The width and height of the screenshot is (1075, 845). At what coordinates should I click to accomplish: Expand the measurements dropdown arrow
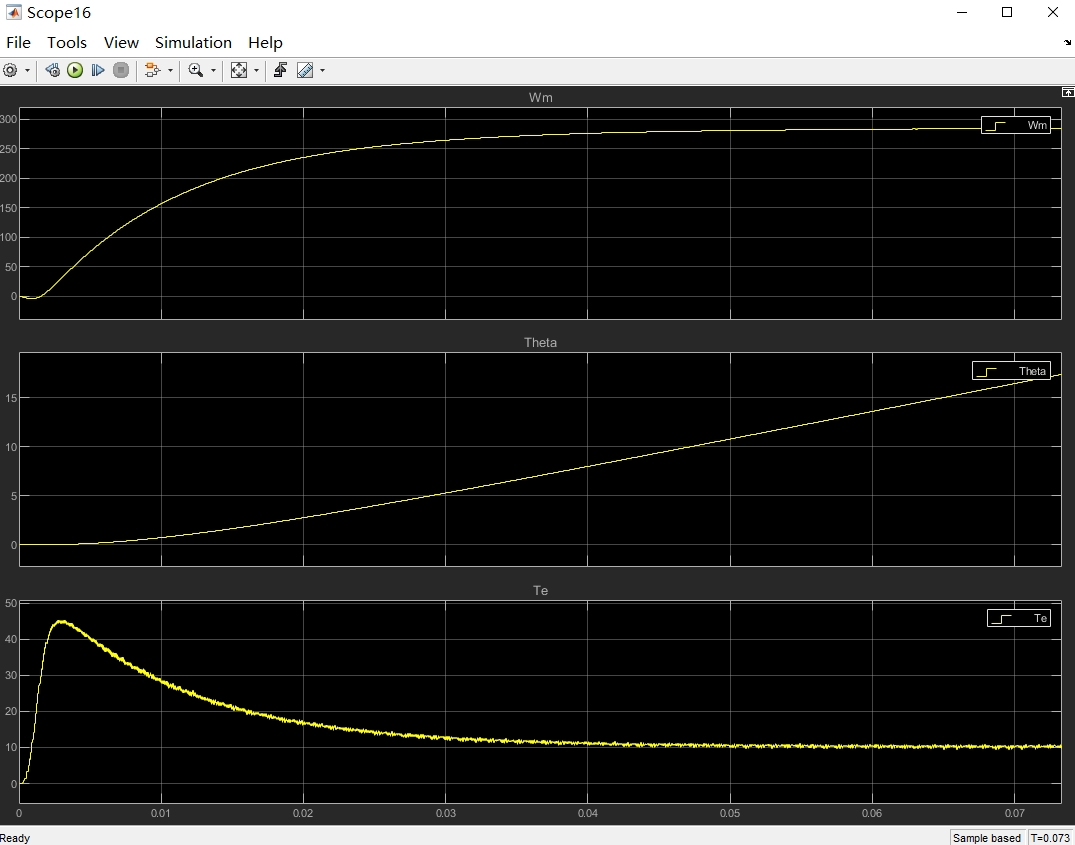322,71
